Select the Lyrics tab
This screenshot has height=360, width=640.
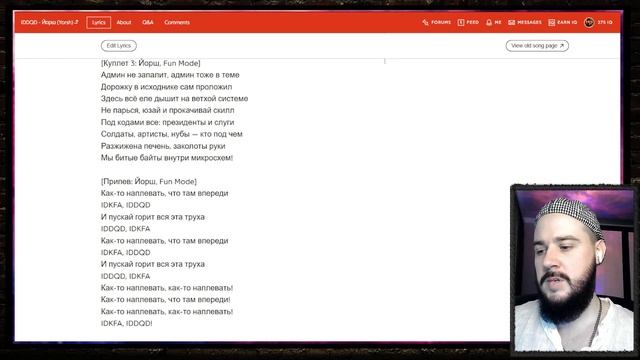(x=98, y=22)
